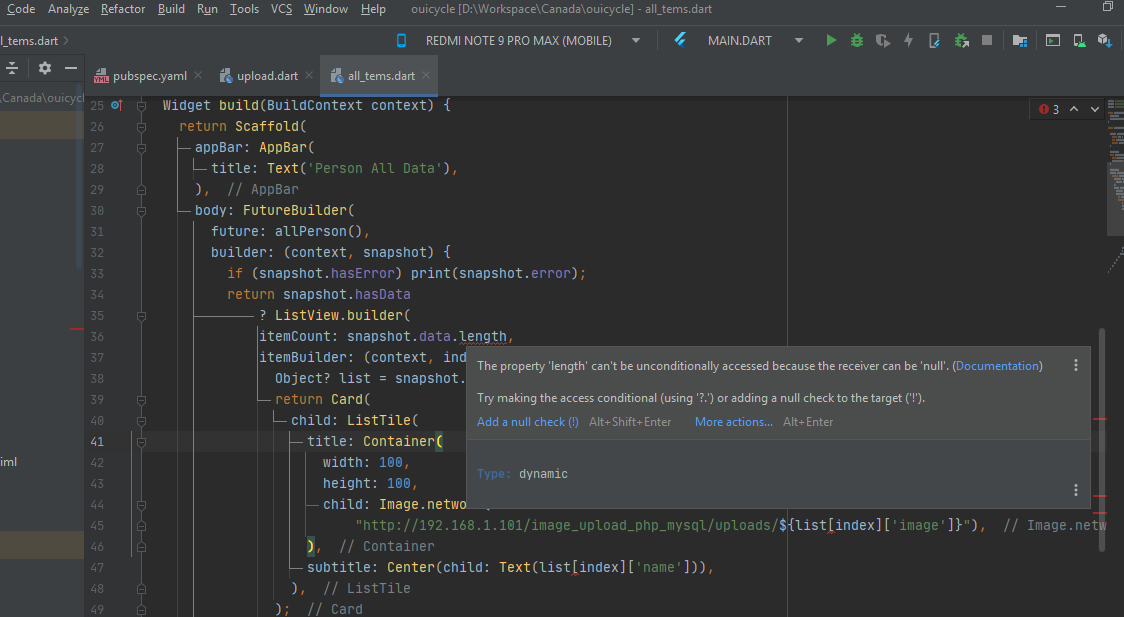Screen dimensions: 1124x617
Task: Fold Card block at line 39
Action: point(141,400)
